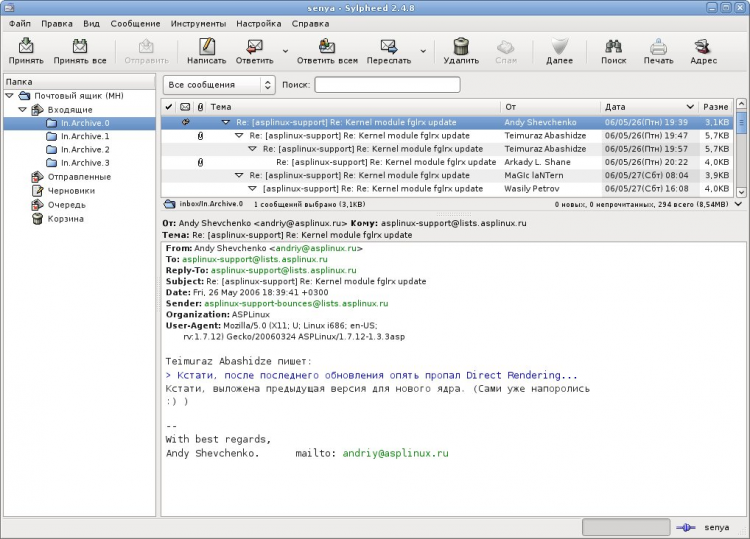Image resolution: width=750 pixels, height=539 pixels.
Task: Open the Сообщение menu
Action: (135, 22)
